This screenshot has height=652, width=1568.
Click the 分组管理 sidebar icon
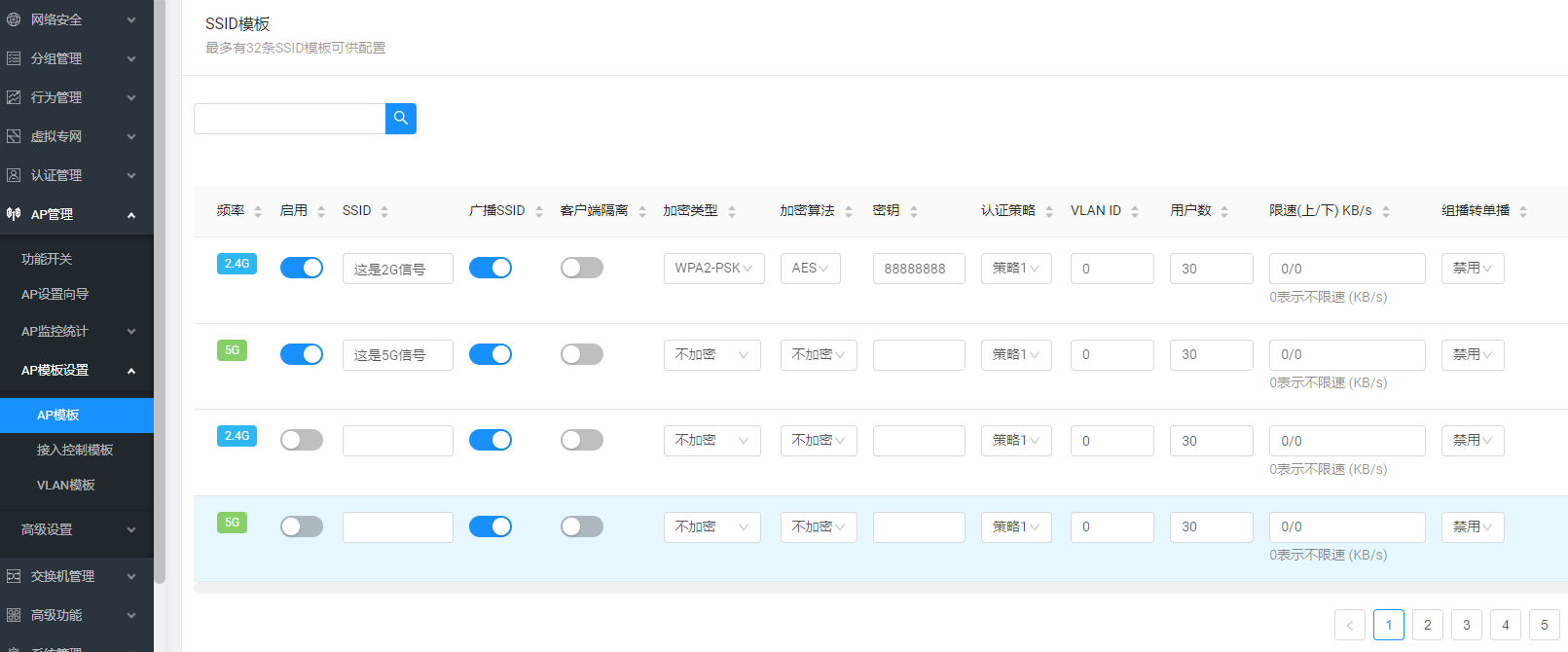14,58
